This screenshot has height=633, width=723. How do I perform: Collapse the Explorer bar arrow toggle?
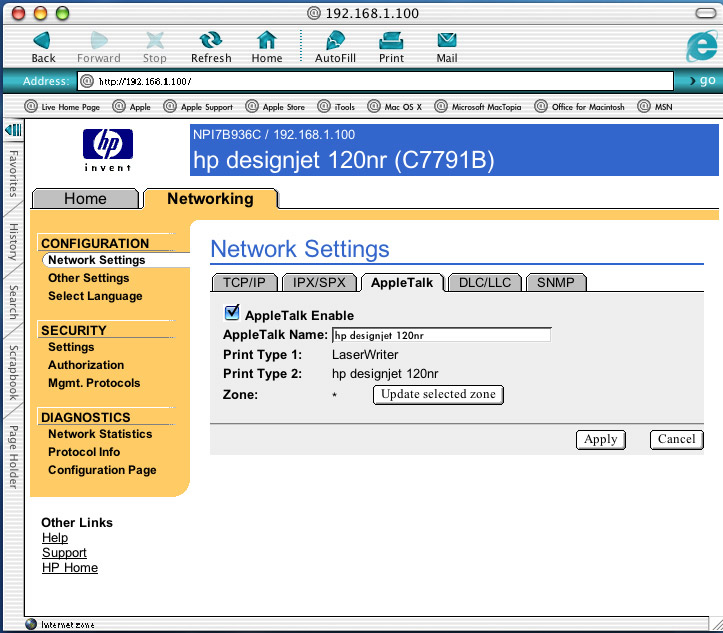tap(13, 131)
